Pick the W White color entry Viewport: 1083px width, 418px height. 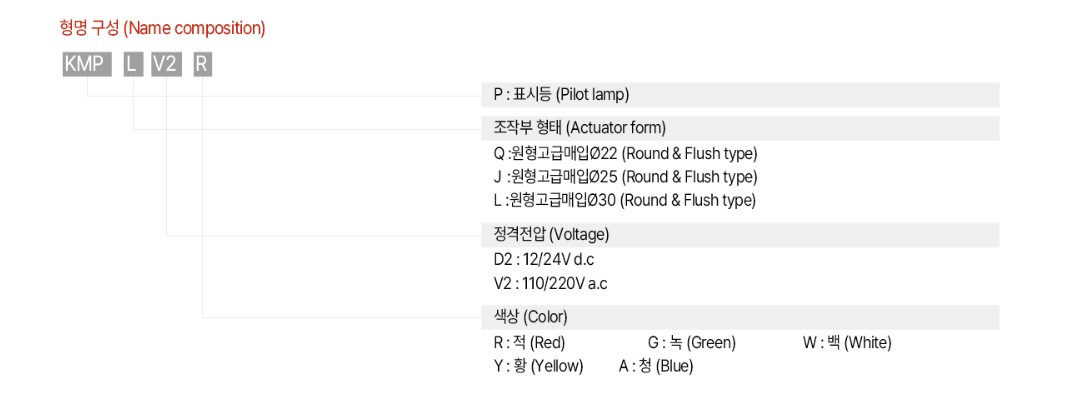coord(847,343)
